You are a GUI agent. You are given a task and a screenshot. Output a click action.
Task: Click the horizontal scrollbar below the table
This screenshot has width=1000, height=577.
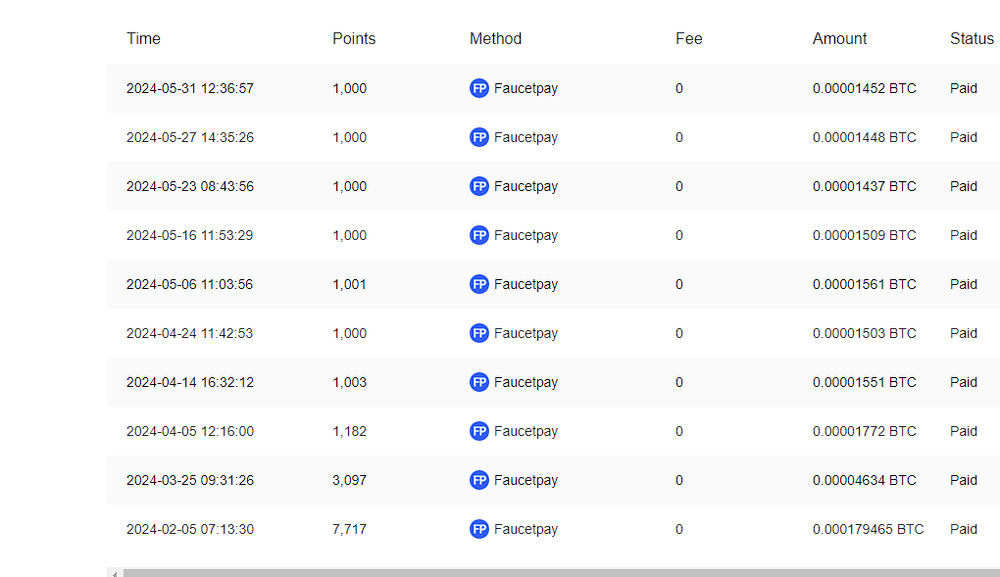560,573
